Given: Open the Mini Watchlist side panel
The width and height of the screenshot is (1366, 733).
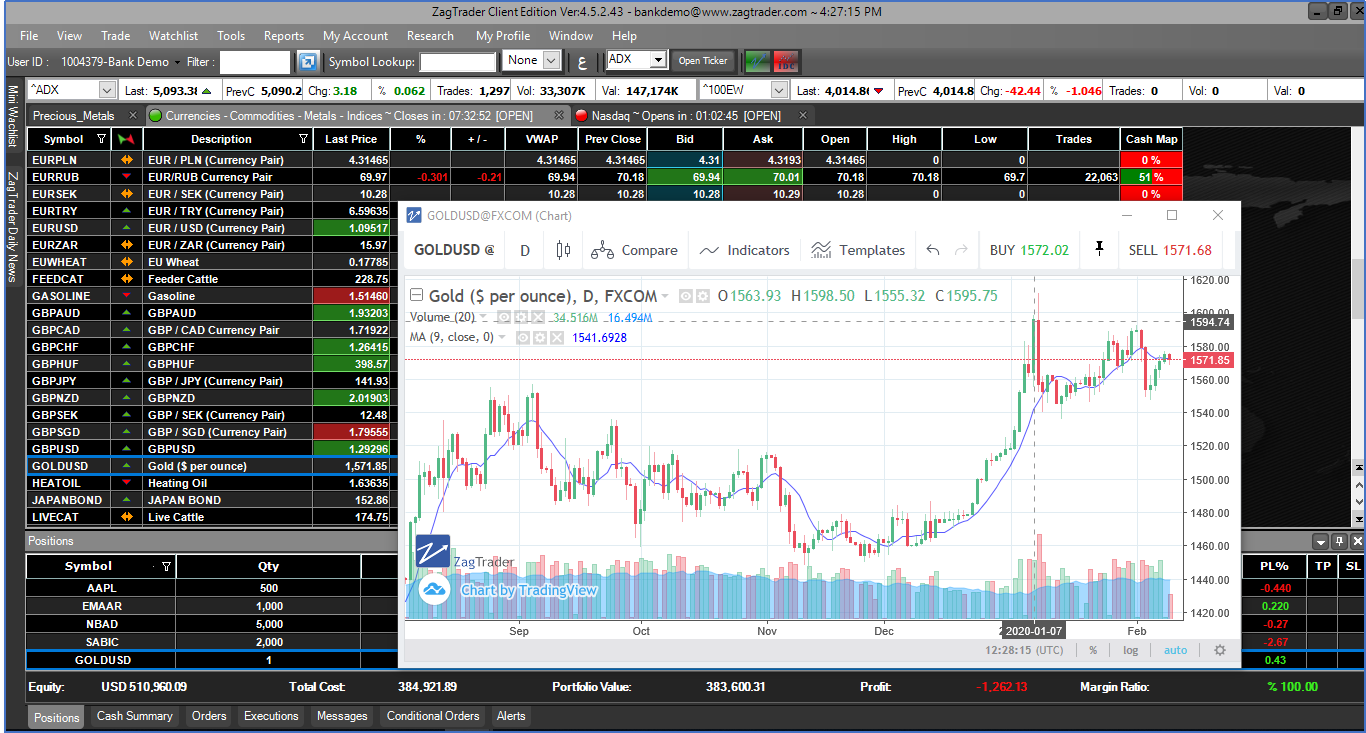Looking at the screenshot, I should pos(13,116).
